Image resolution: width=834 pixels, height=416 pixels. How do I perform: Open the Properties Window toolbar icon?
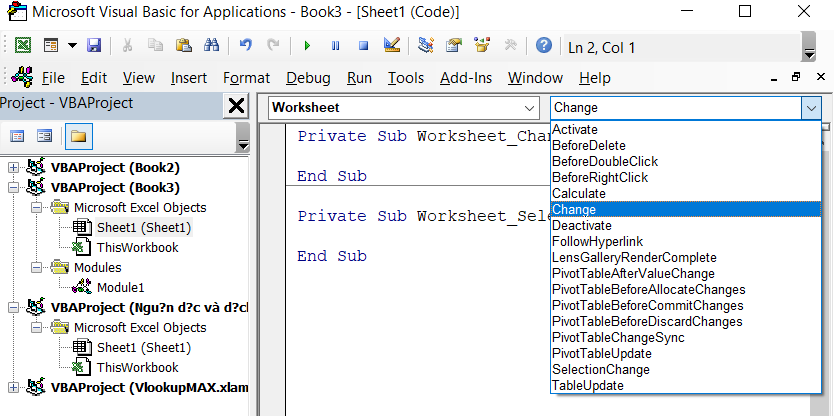[454, 46]
